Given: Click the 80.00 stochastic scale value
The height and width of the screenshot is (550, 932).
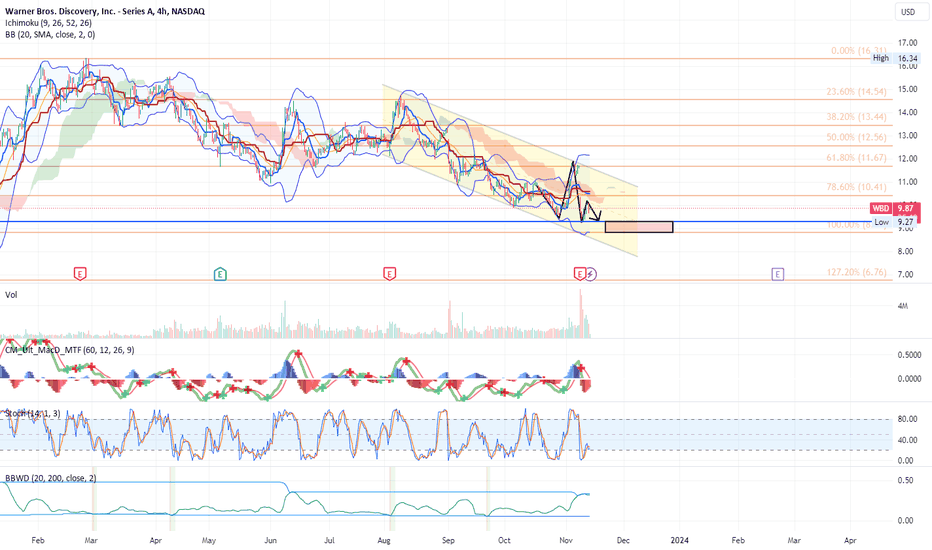Looking at the screenshot, I should point(906,419).
